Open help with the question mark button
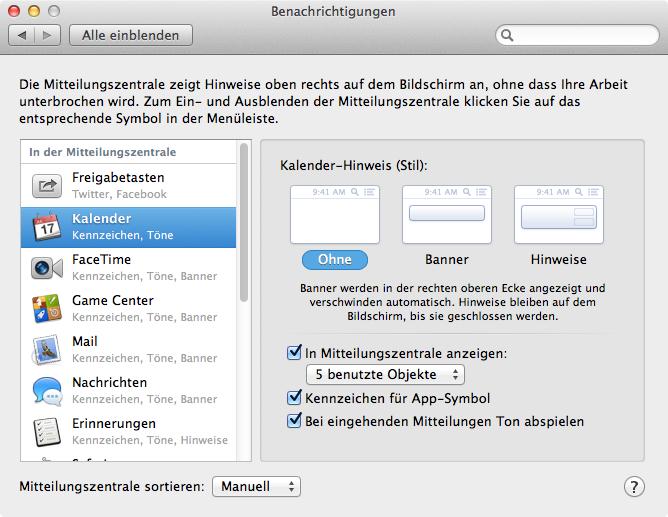This screenshot has width=668, height=517. point(634,486)
